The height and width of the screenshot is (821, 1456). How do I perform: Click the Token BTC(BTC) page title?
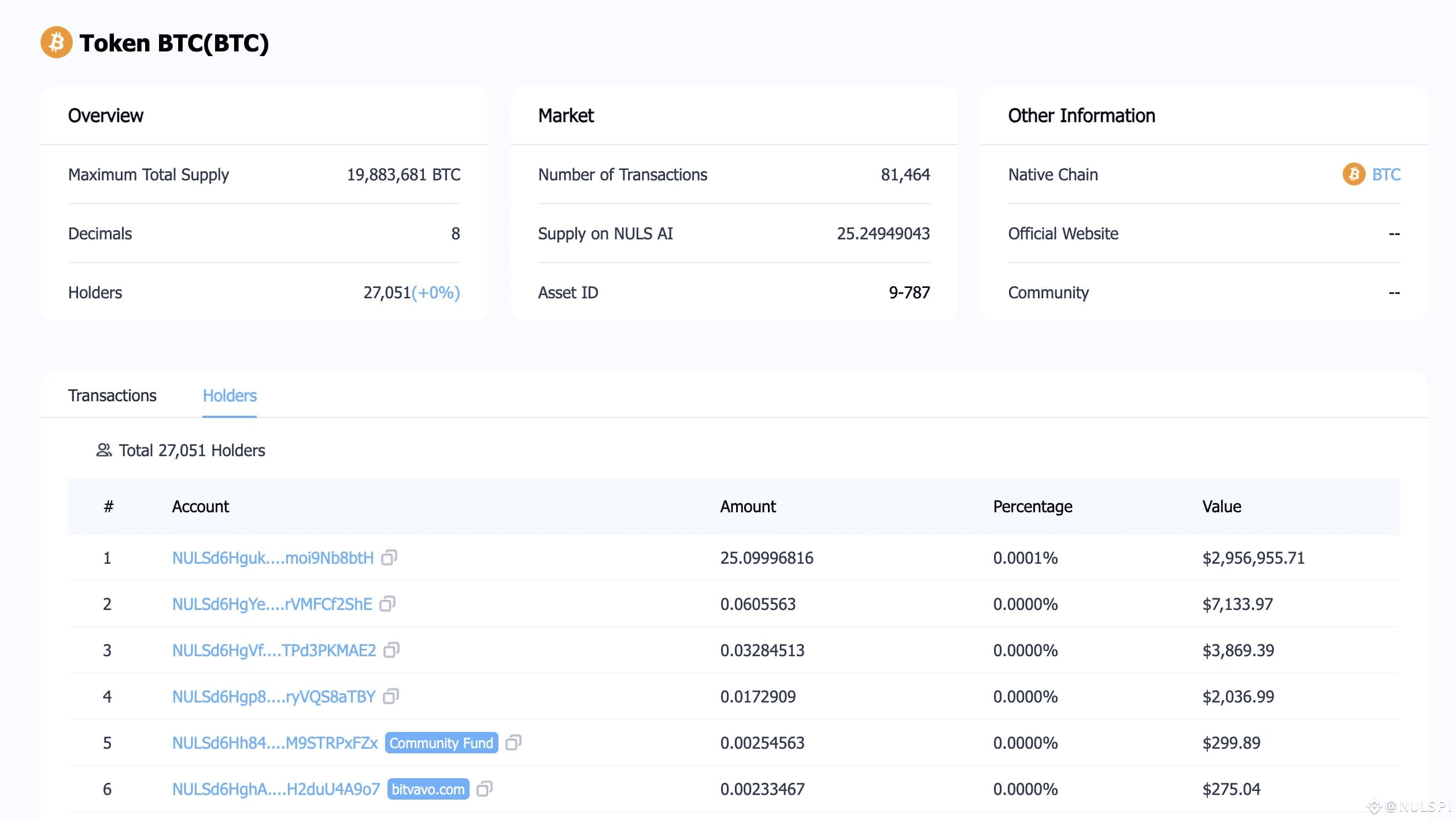(x=174, y=43)
